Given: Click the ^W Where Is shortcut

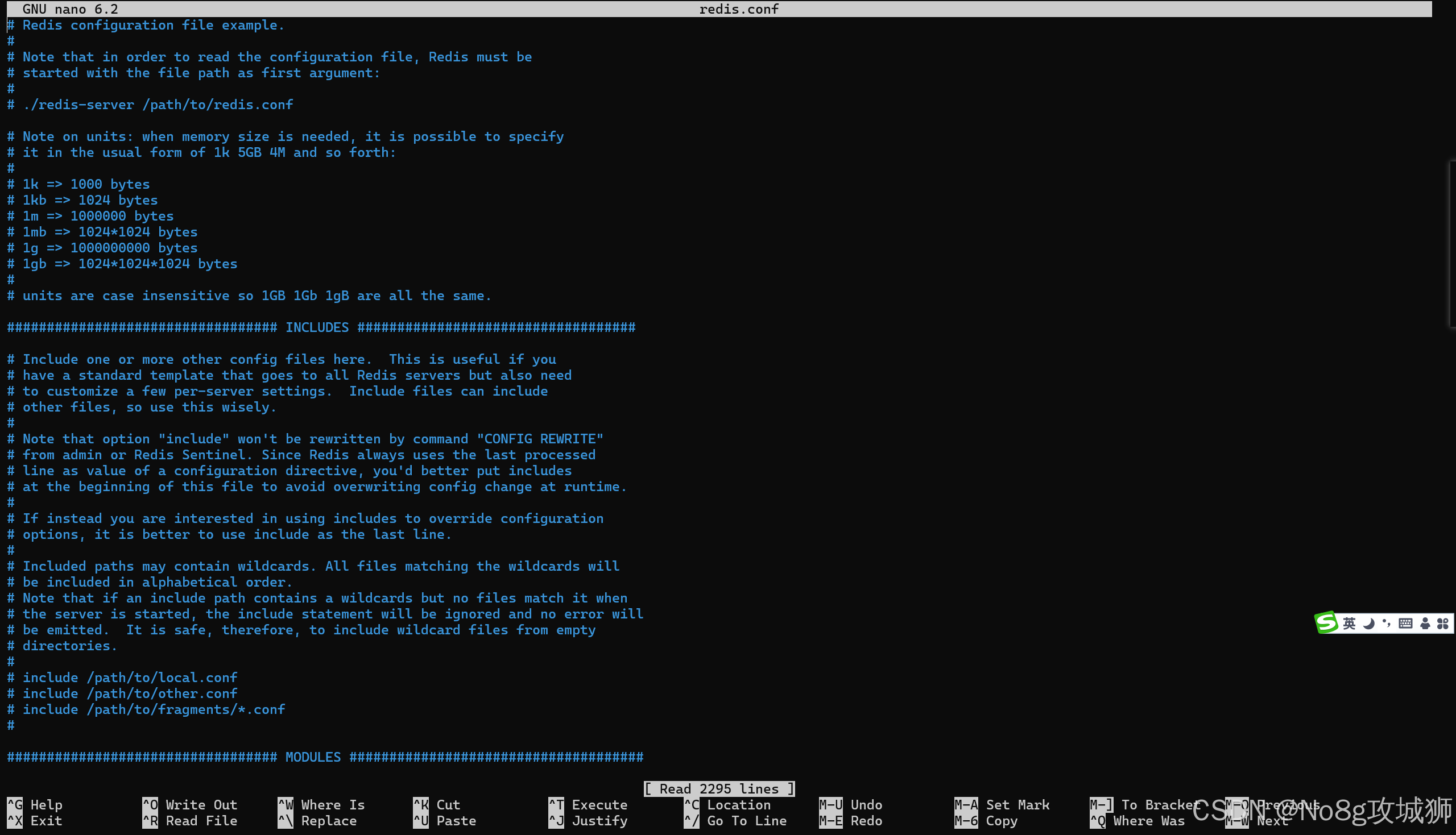Looking at the screenshot, I should coord(321,805).
